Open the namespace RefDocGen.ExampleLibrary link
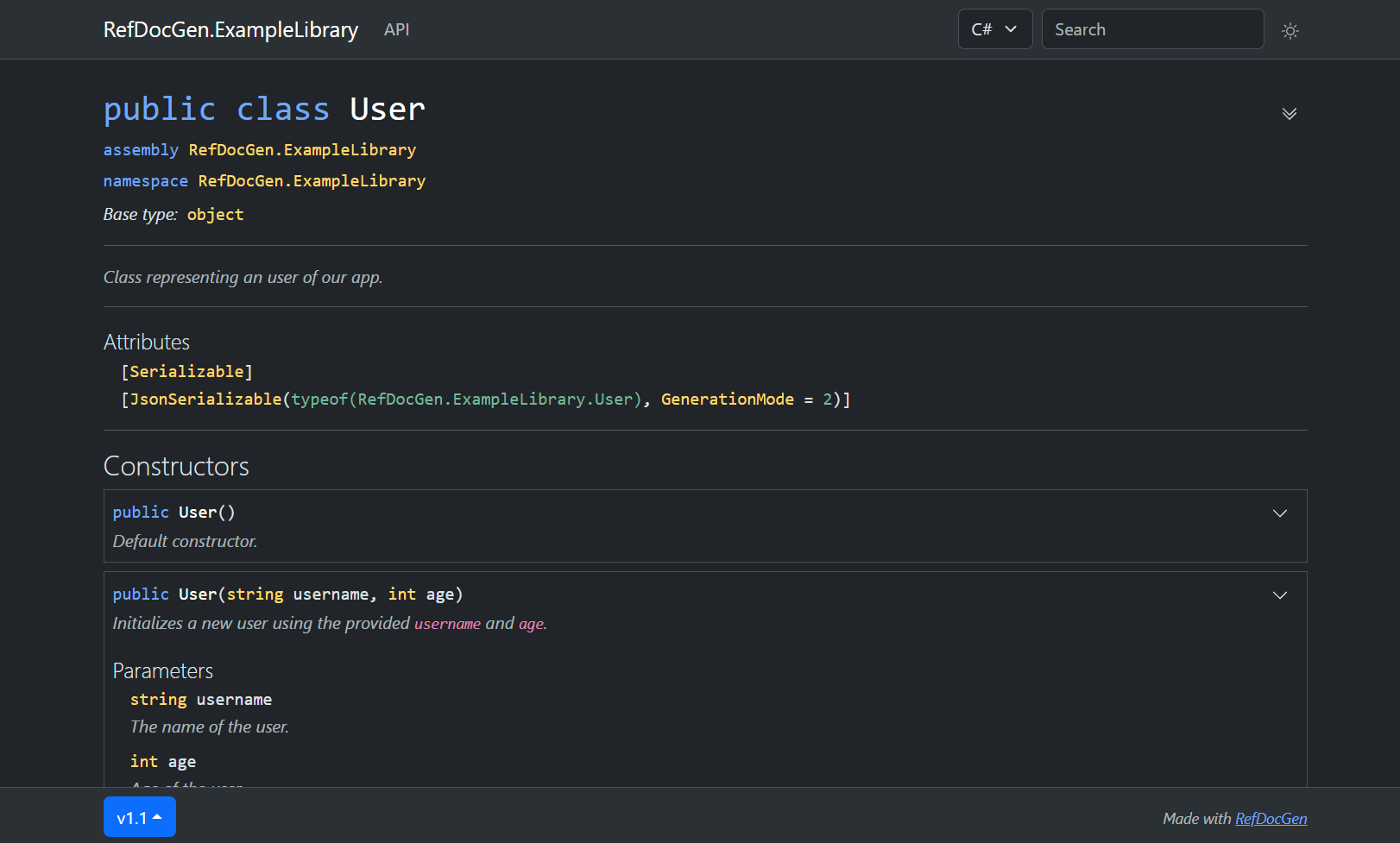Image resolution: width=1400 pixels, height=843 pixels. 312,181
